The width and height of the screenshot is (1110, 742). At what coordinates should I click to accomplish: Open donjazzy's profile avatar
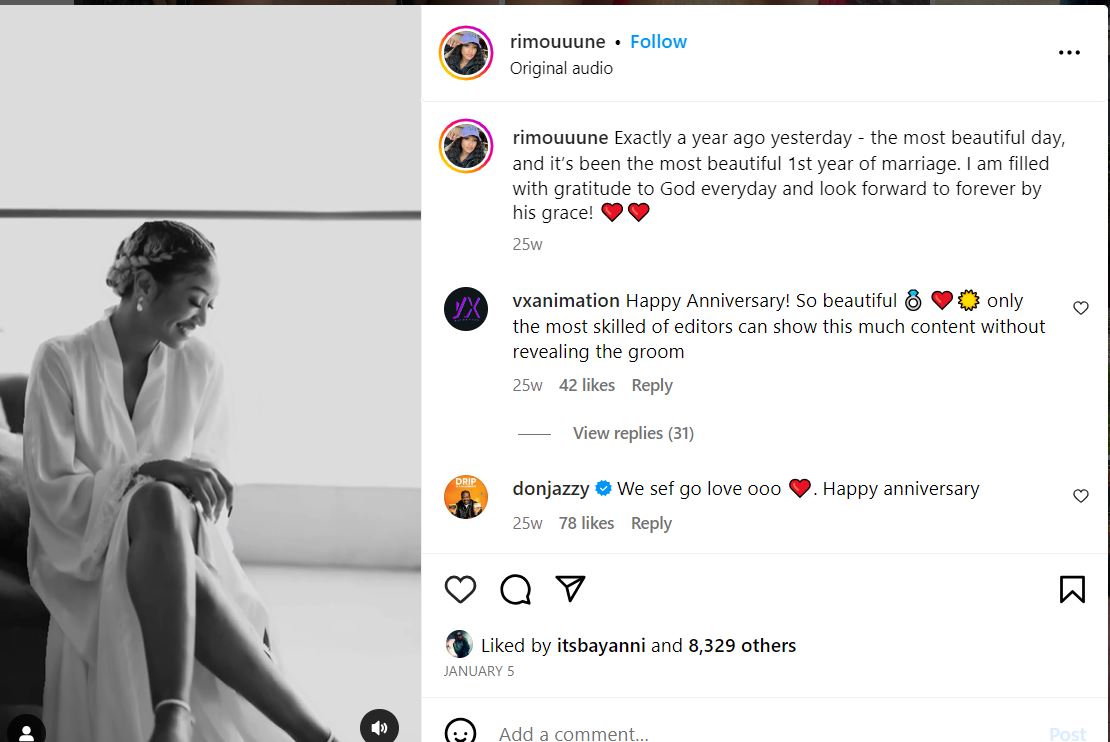(x=466, y=497)
